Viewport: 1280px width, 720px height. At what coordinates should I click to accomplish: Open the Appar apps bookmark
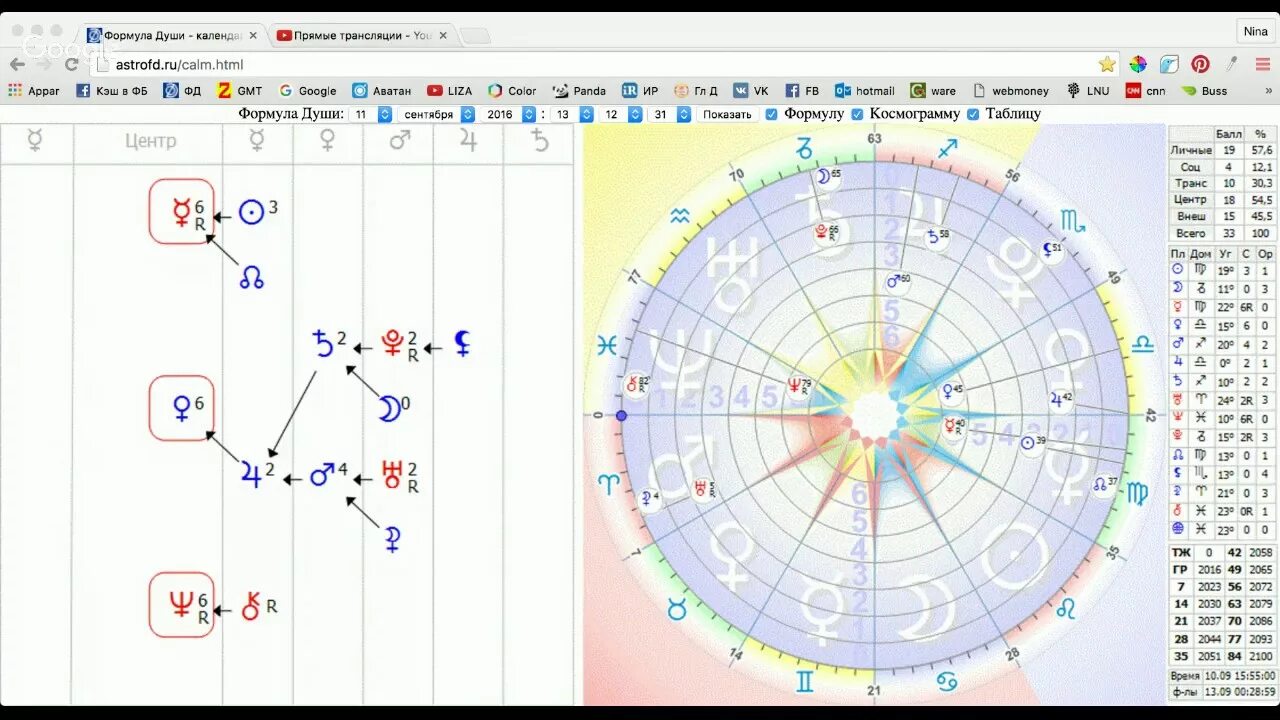[x=34, y=90]
